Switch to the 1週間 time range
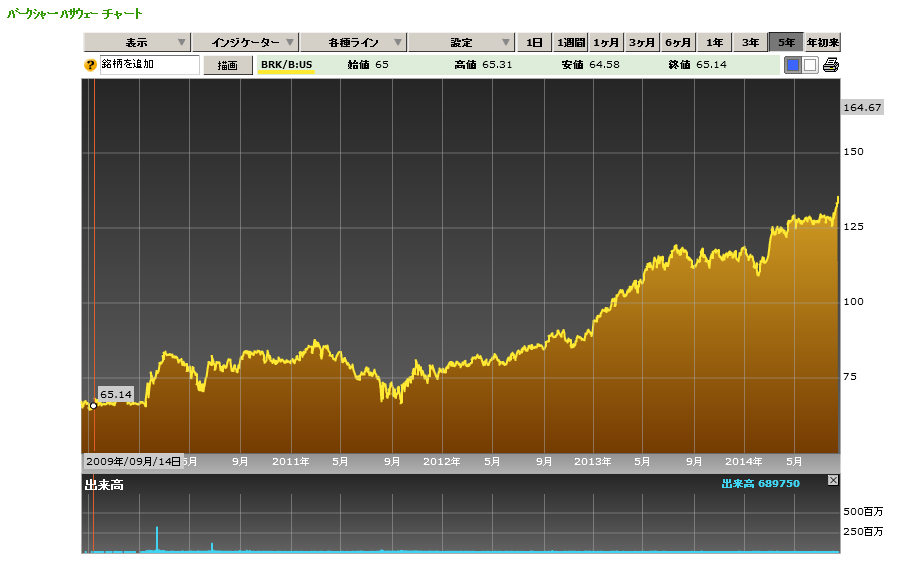 (570, 42)
